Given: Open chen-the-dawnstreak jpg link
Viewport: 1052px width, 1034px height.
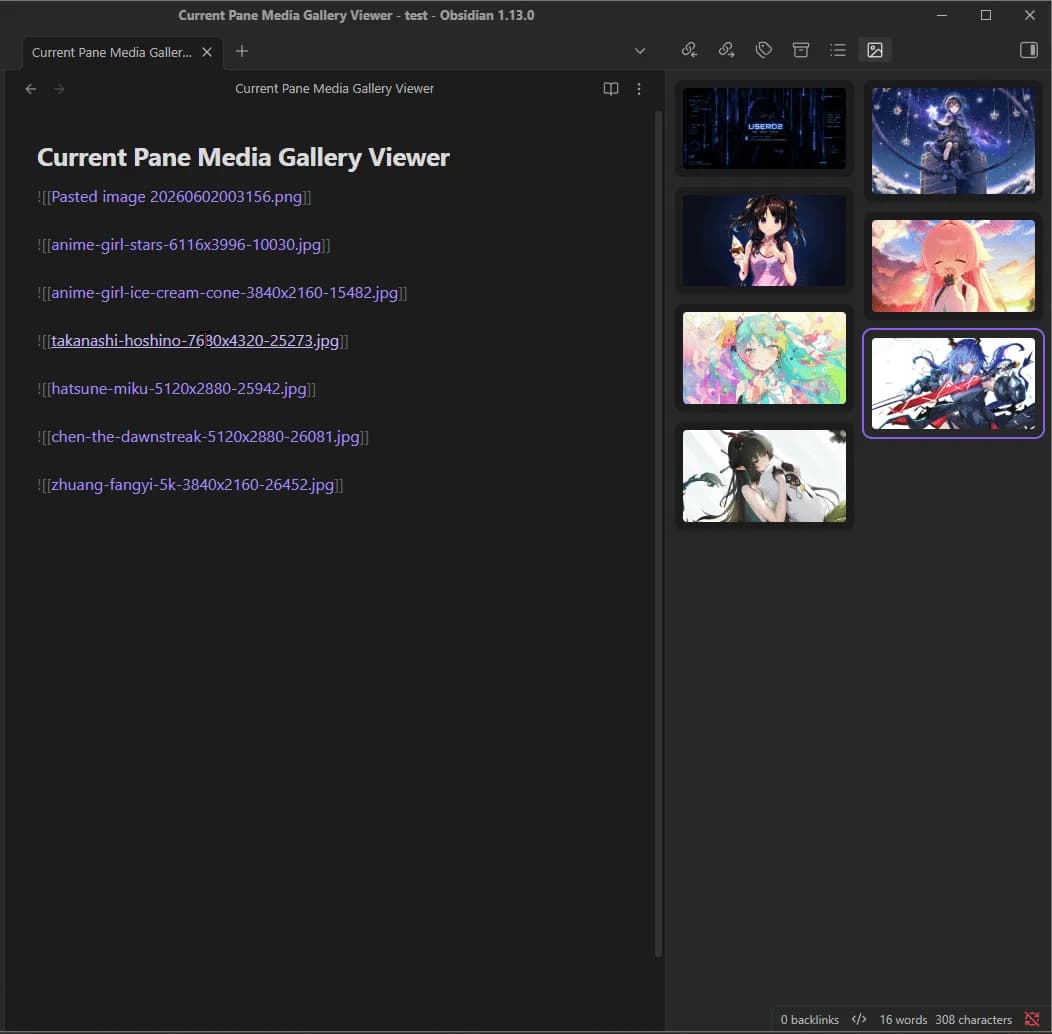Looking at the screenshot, I should [205, 437].
